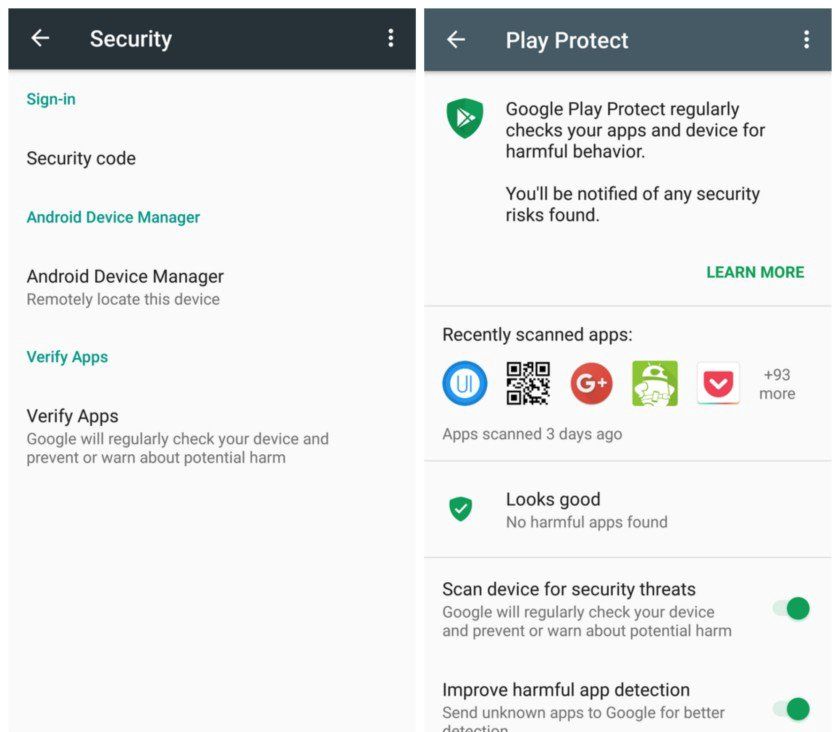
Task: Go back from the Security screen
Action: tap(40, 38)
